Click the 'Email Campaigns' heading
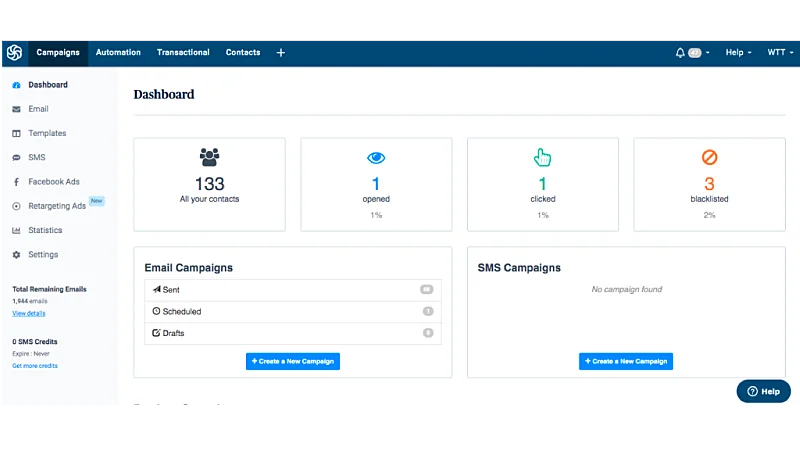Viewport: 800px width, 450px height. click(x=188, y=268)
